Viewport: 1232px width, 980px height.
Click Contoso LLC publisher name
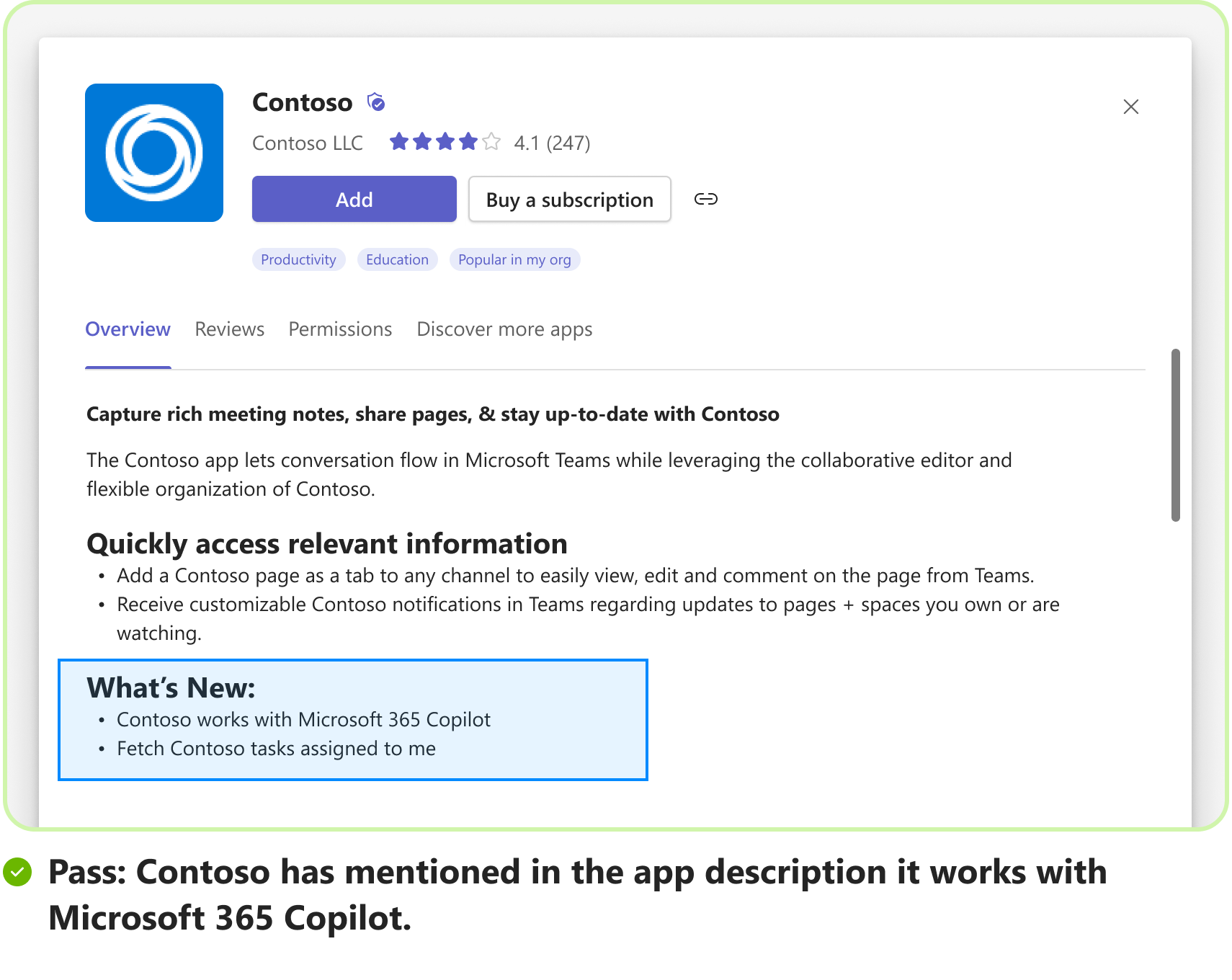click(x=307, y=143)
